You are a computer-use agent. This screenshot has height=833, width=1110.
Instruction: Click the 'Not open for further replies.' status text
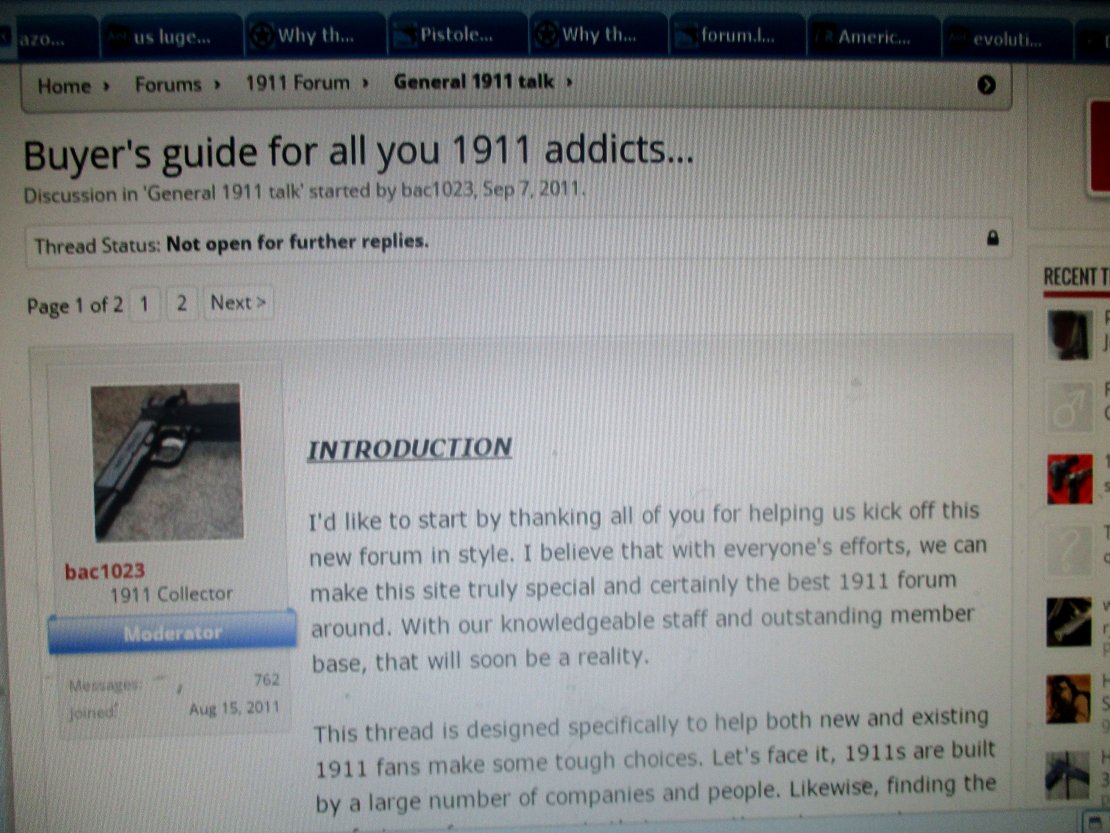point(297,243)
